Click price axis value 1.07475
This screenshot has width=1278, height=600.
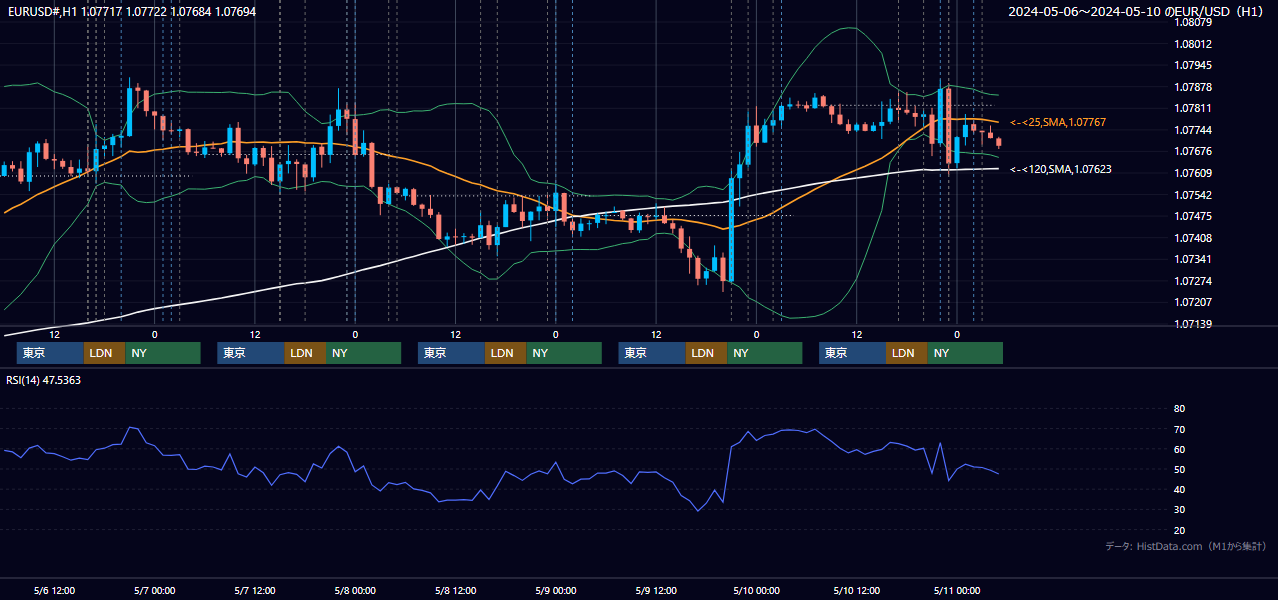[1193, 216]
